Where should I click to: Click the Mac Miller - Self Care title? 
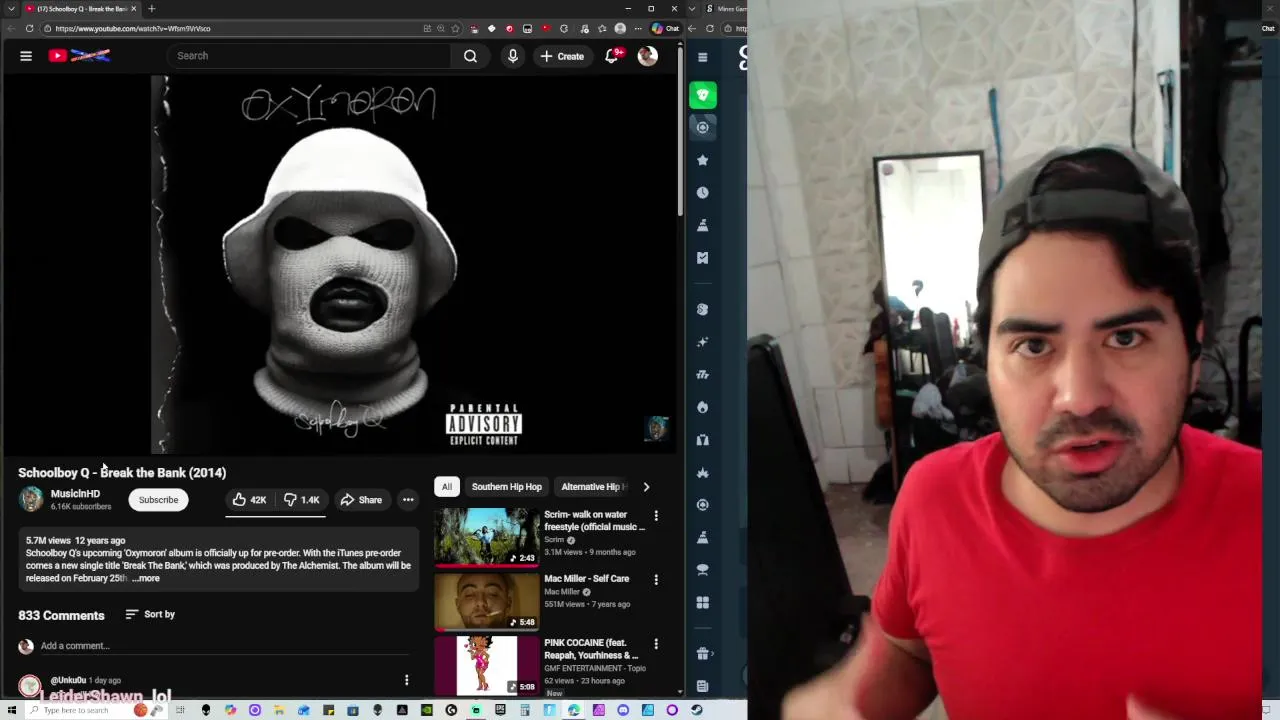point(586,579)
